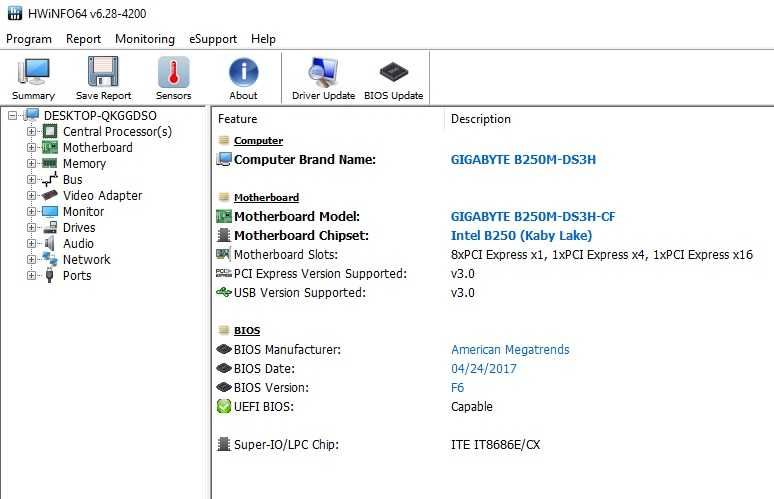Click the Intel B250 (Kaby Lake) link
This screenshot has height=499, width=774.
[x=521, y=235]
